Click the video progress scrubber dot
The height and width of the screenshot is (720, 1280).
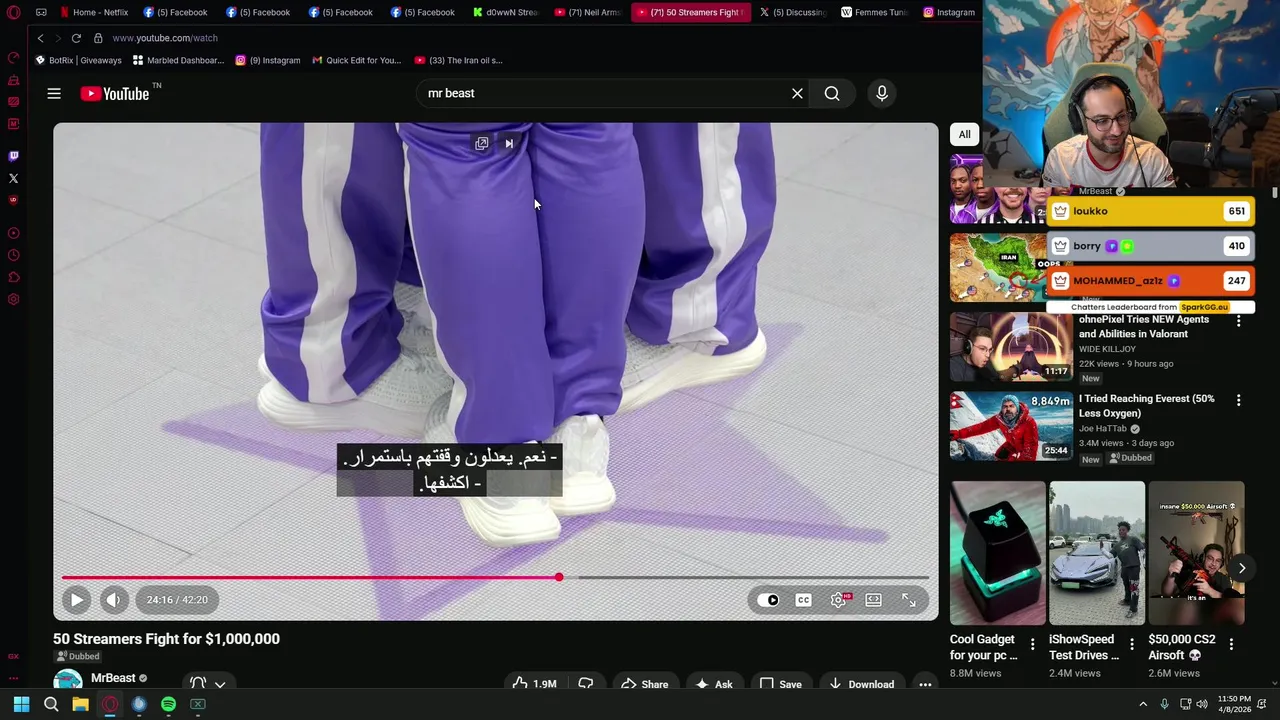point(559,577)
